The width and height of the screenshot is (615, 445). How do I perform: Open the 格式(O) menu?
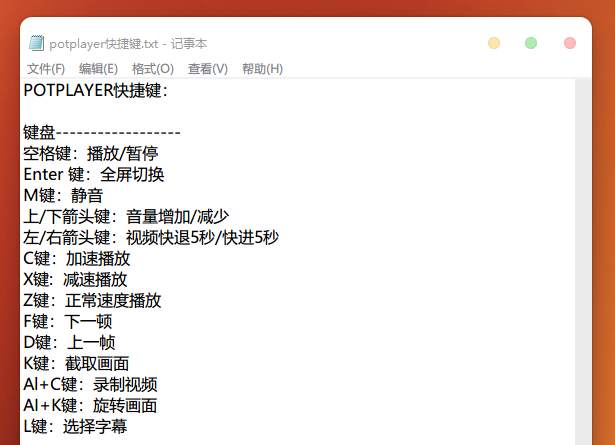click(x=153, y=69)
